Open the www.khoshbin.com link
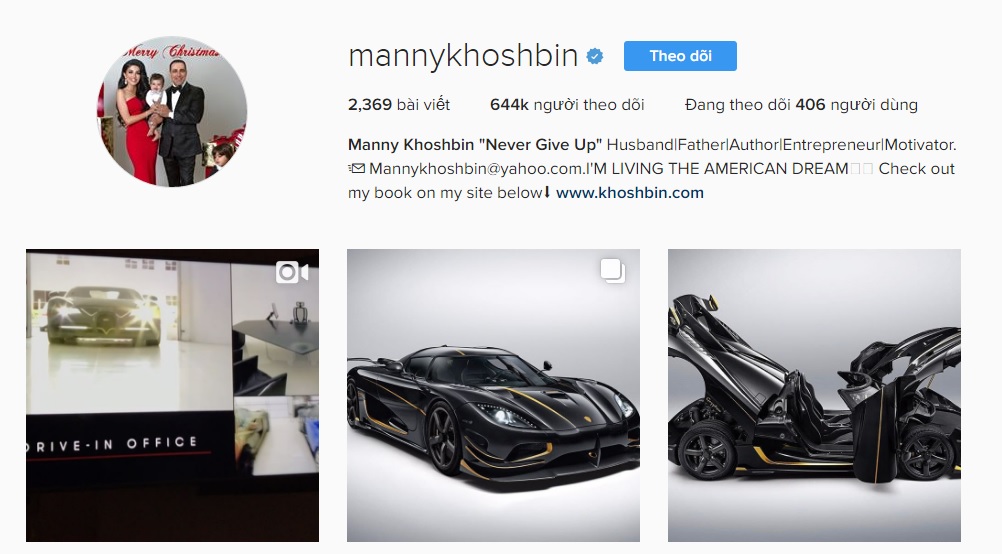1002x554 pixels. click(629, 192)
